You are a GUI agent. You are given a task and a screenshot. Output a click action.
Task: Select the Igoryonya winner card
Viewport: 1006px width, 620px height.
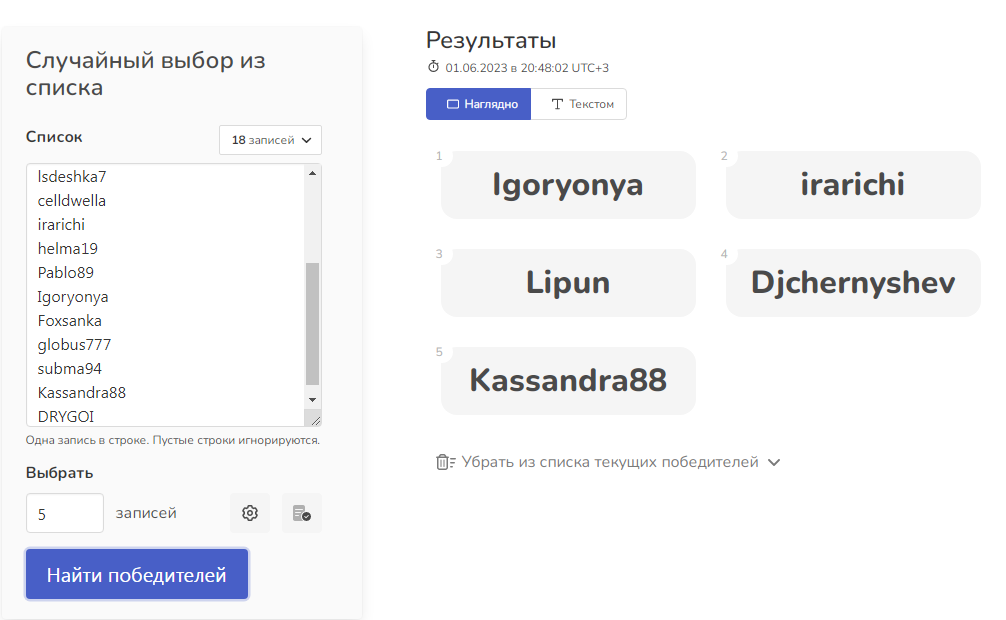(x=568, y=185)
